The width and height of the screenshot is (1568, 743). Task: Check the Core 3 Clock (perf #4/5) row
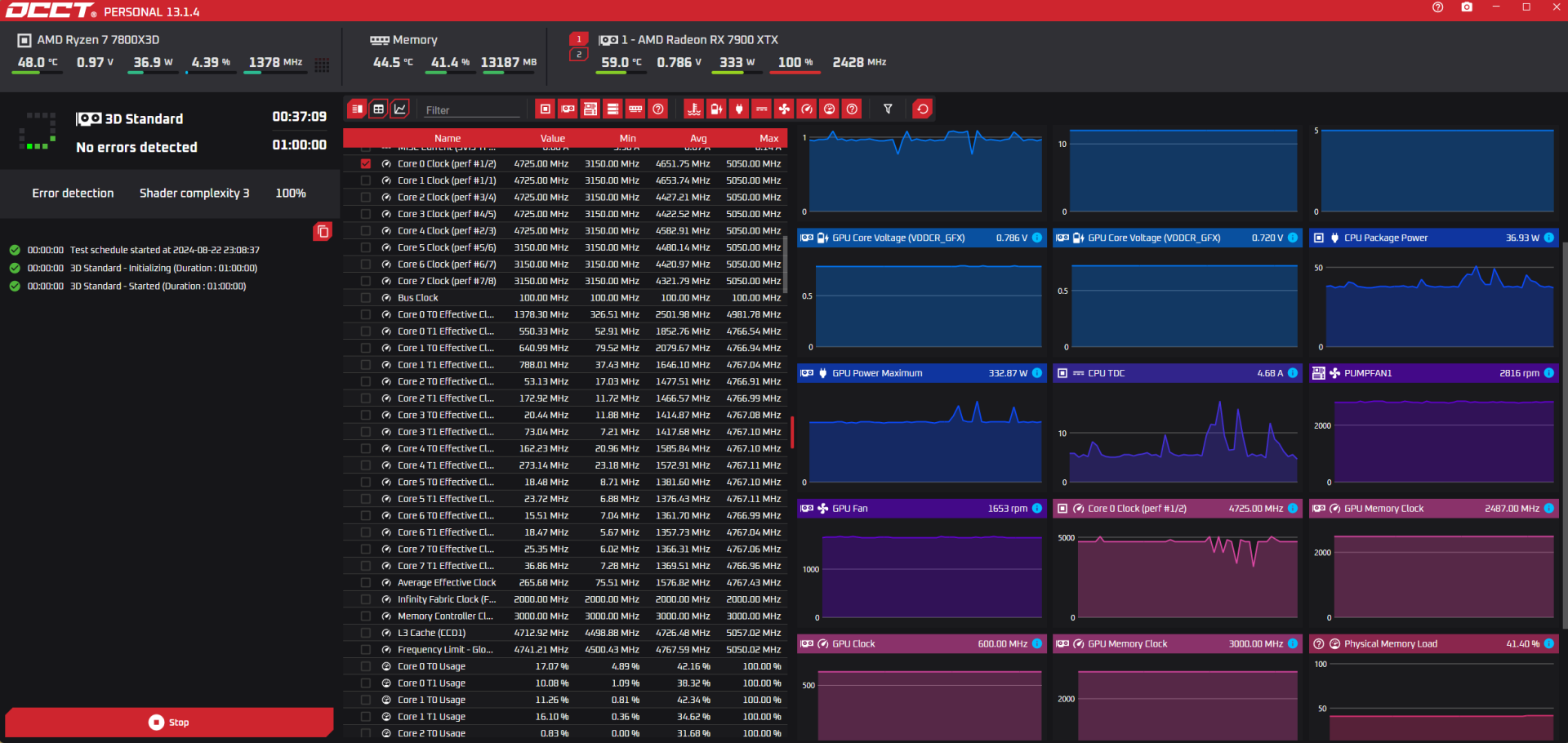click(x=365, y=214)
